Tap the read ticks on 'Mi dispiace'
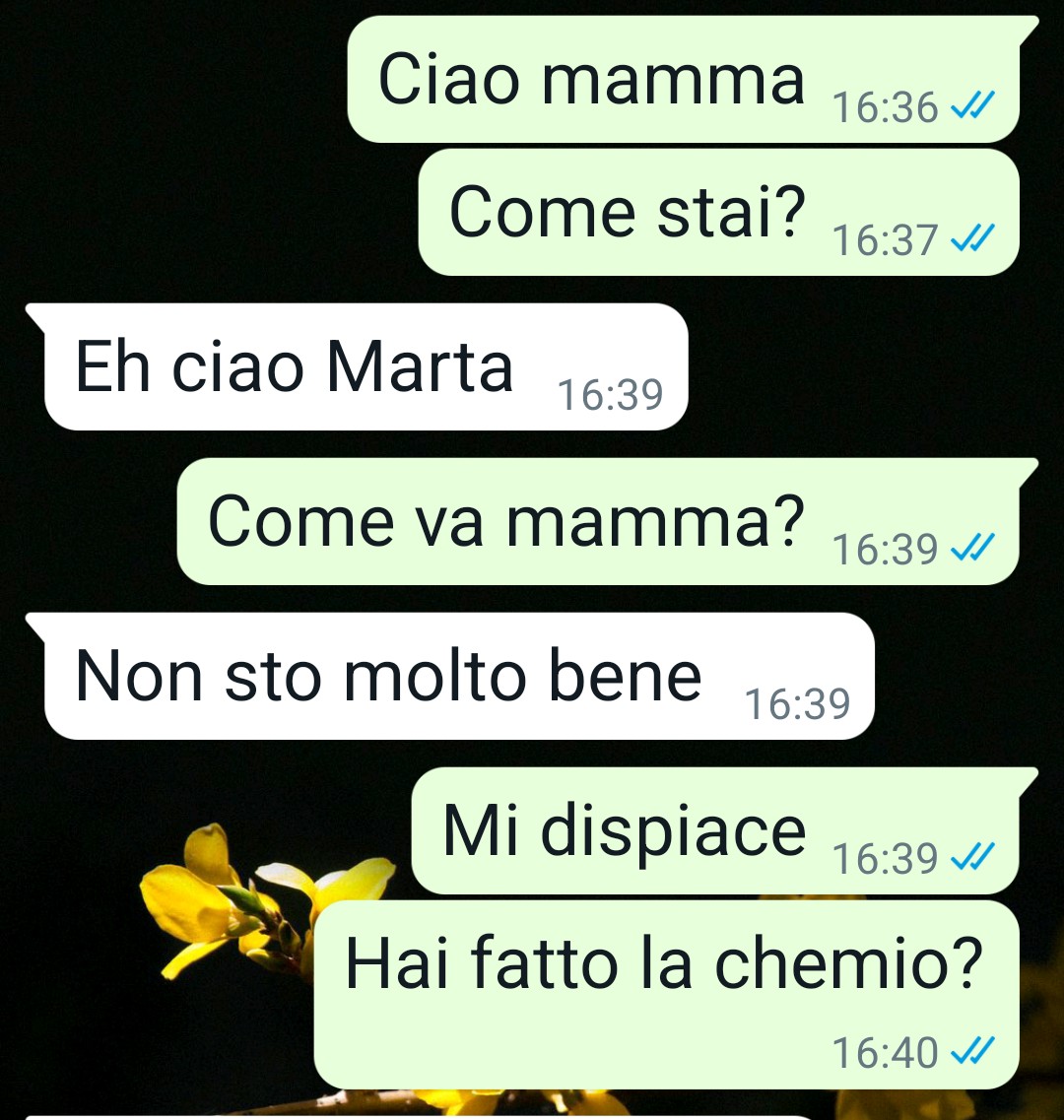 pos(972,858)
